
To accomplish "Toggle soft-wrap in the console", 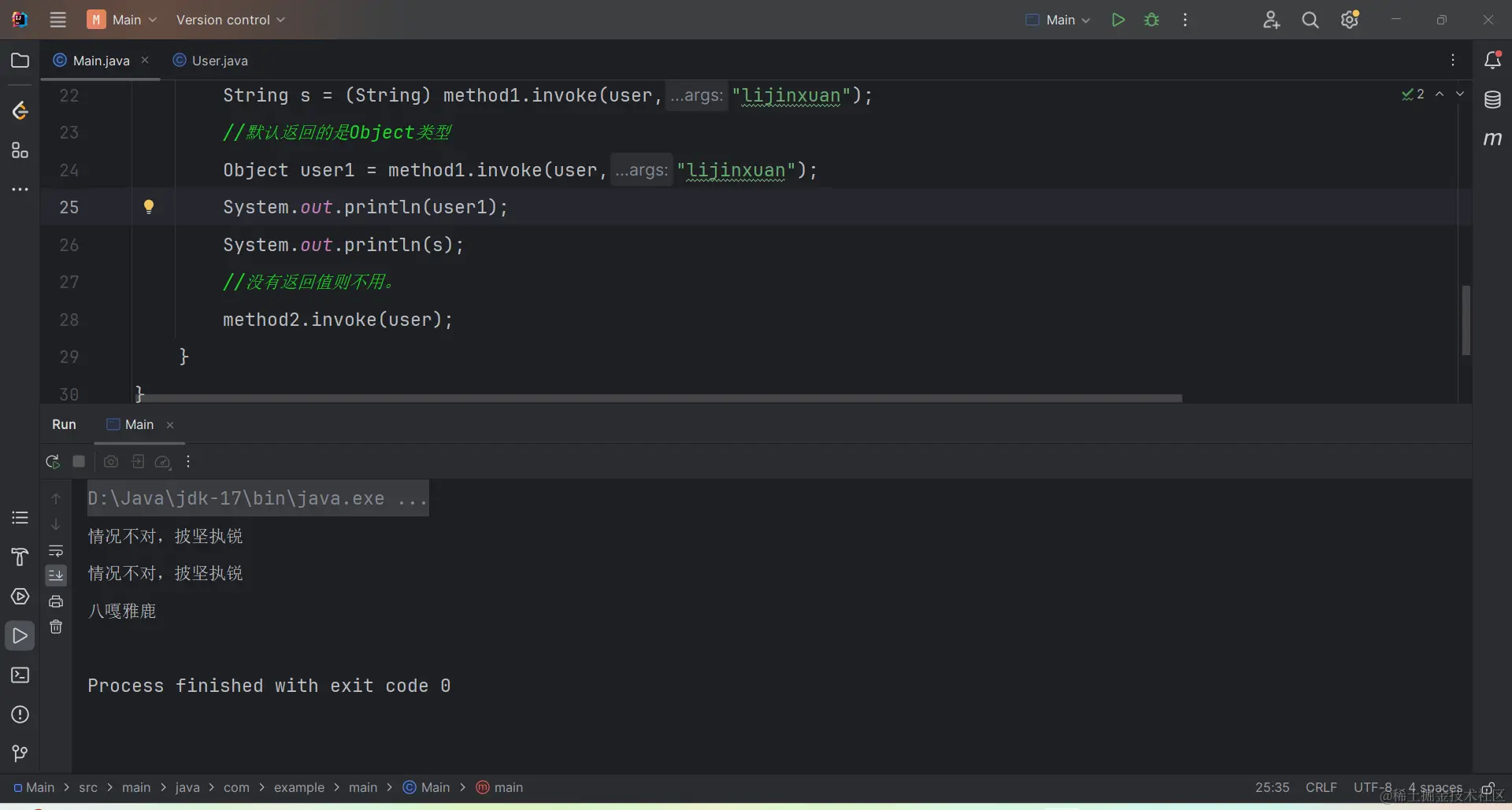I will (56, 550).
